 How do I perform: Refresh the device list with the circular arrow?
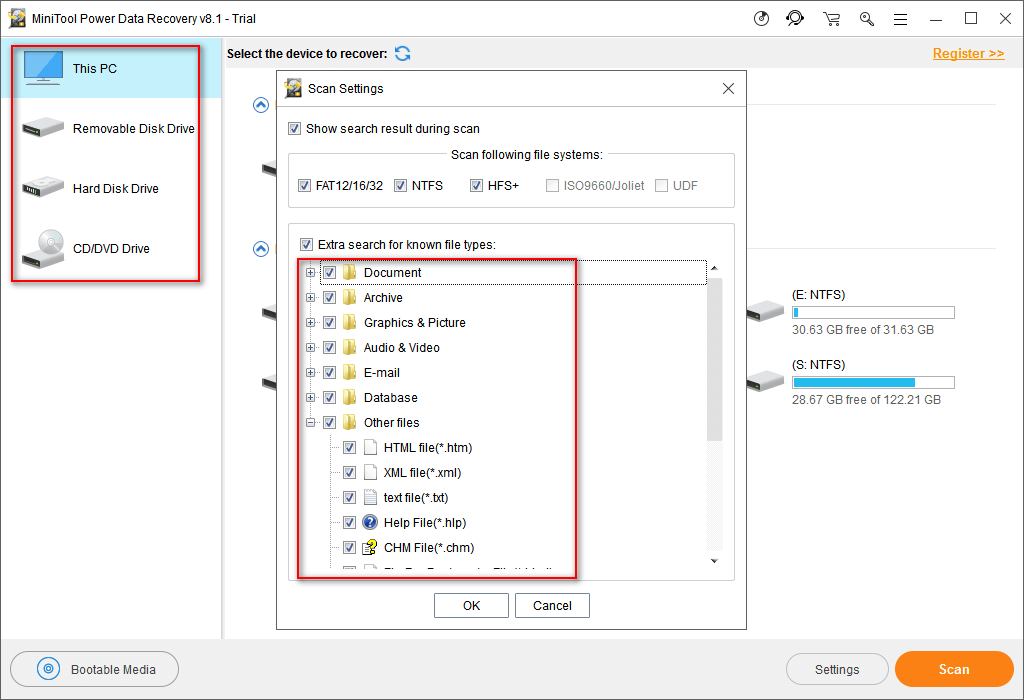tap(402, 54)
